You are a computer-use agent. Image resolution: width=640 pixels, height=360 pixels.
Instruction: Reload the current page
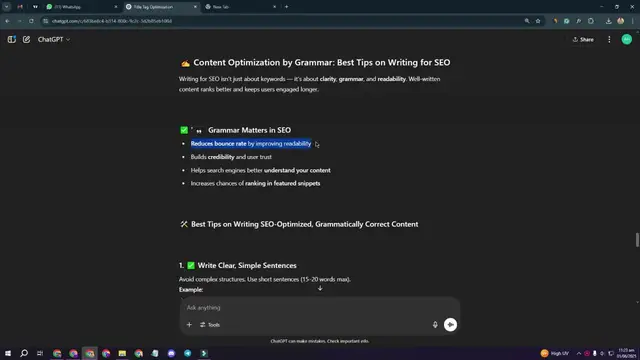tap(31, 21)
